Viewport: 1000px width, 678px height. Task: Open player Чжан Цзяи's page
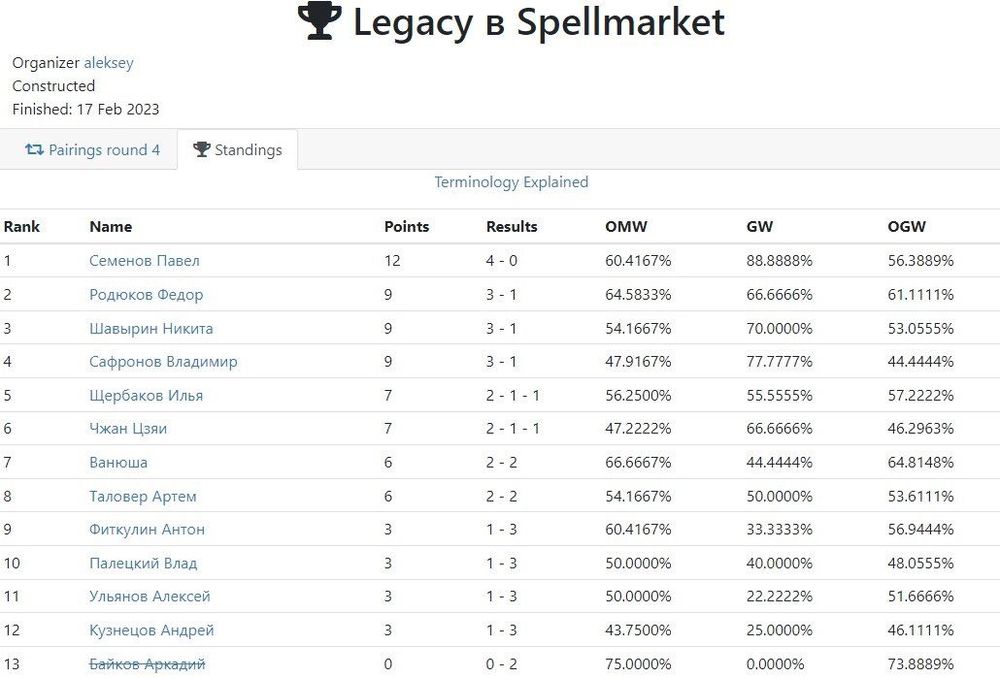[128, 429]
